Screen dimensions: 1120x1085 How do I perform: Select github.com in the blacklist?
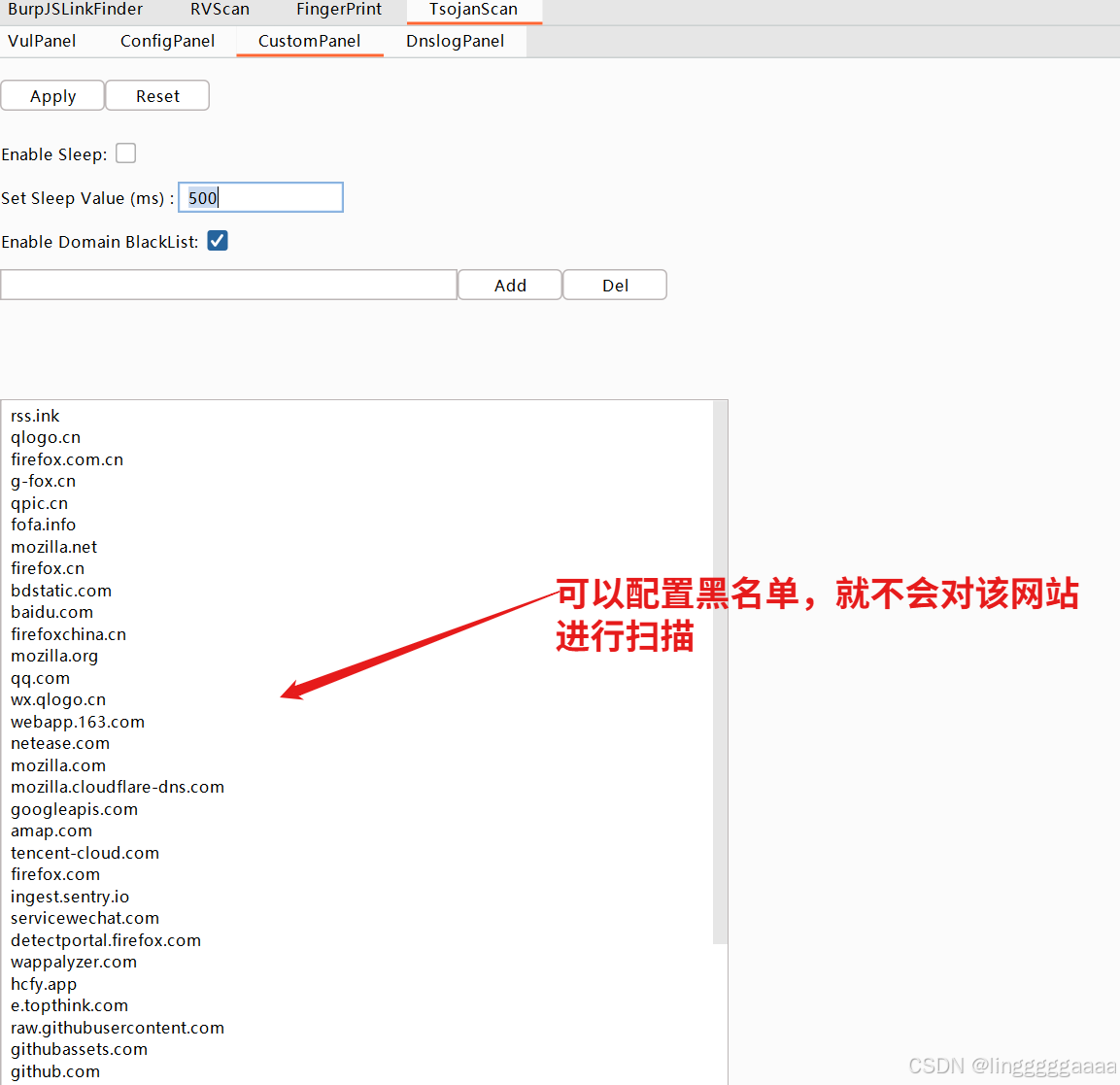[x=55, y=1071]
